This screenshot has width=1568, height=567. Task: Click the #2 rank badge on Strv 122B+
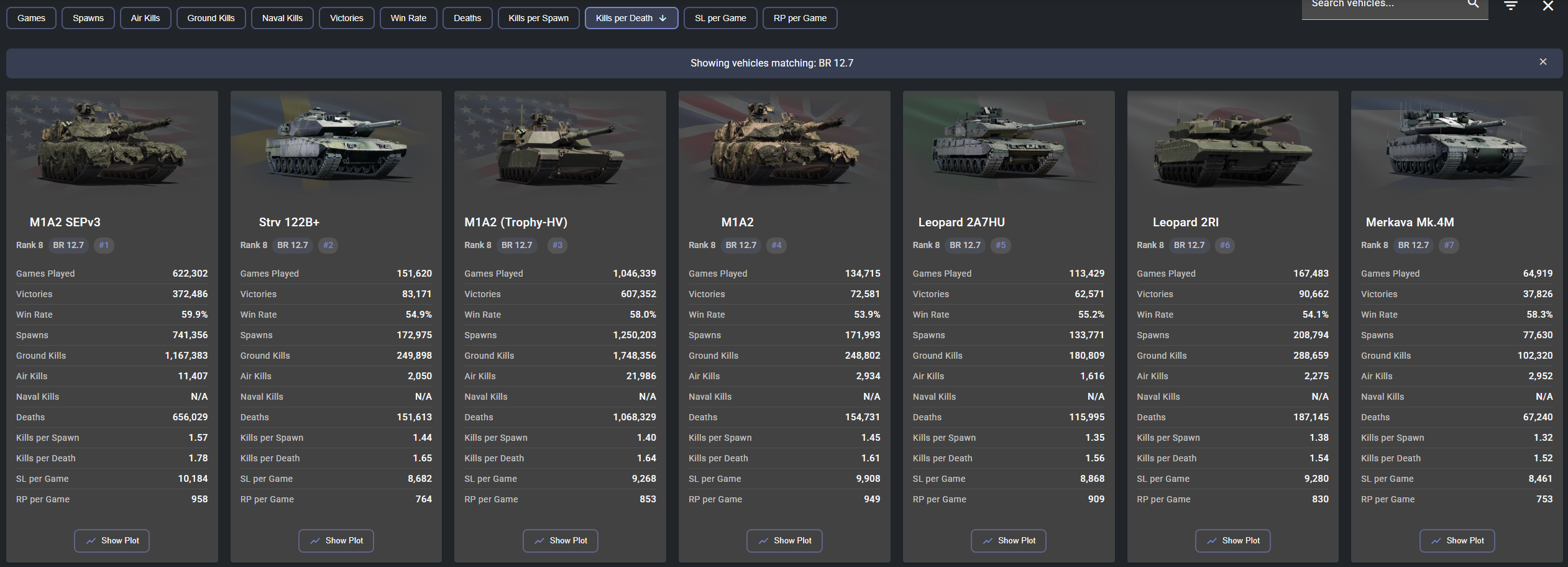[x=328, y=245]
